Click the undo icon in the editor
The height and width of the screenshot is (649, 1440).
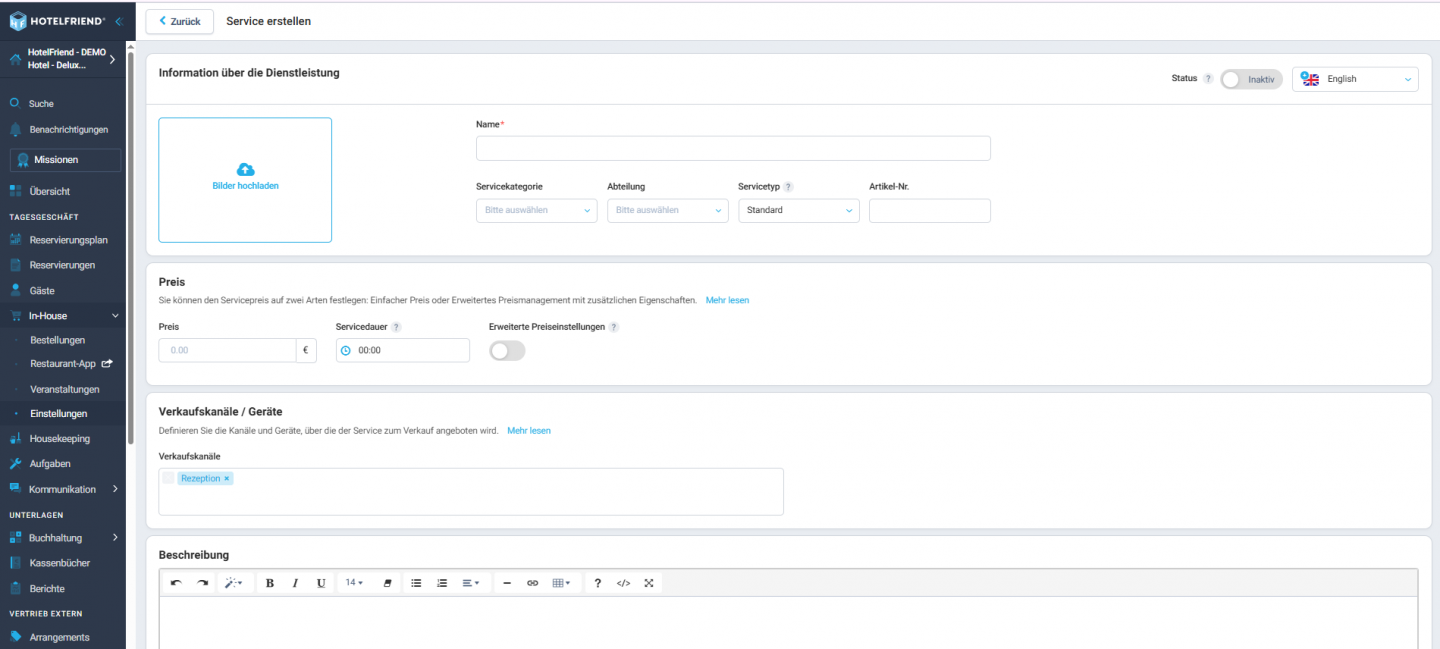tap(176, 583)
